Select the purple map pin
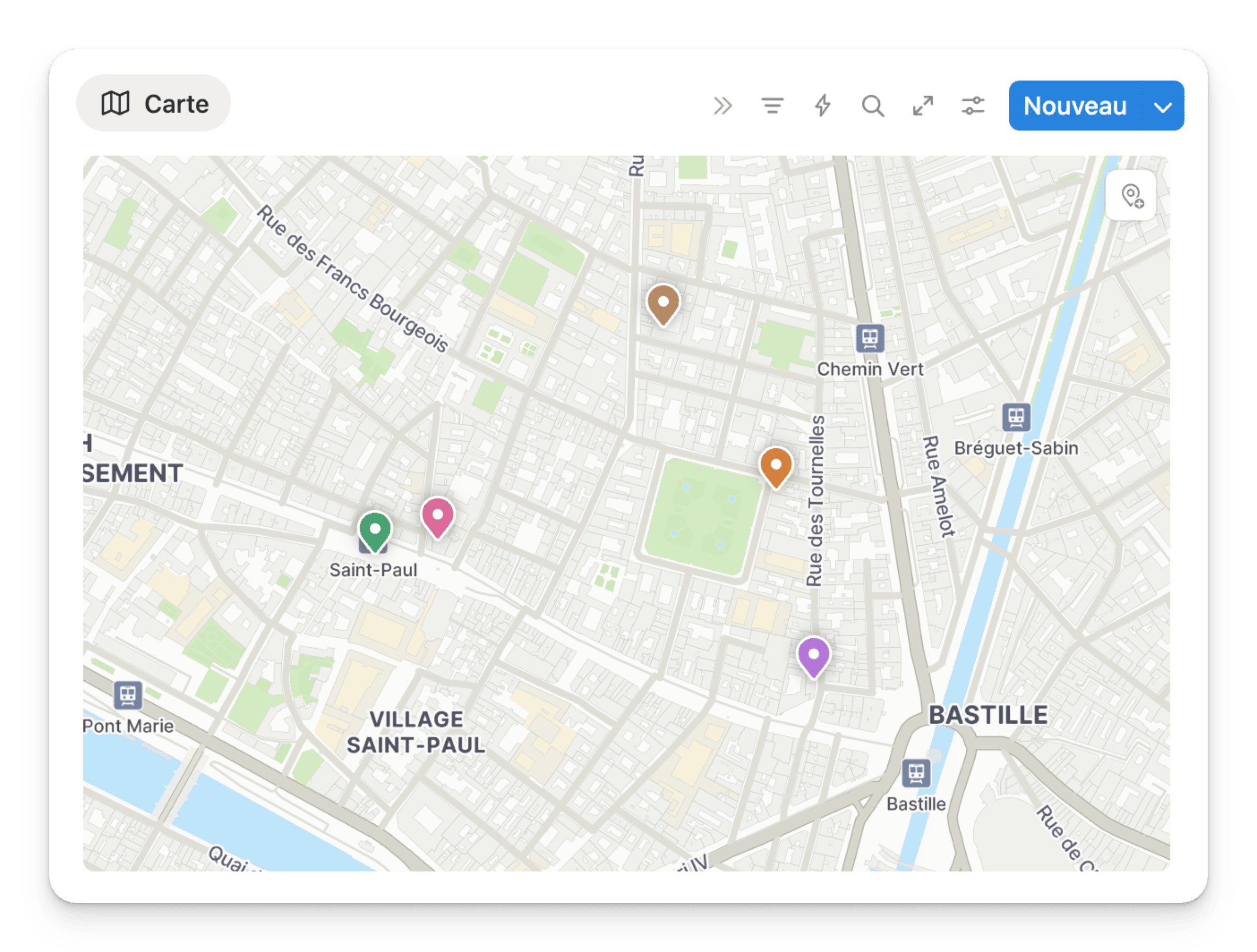 pos(813,656)
